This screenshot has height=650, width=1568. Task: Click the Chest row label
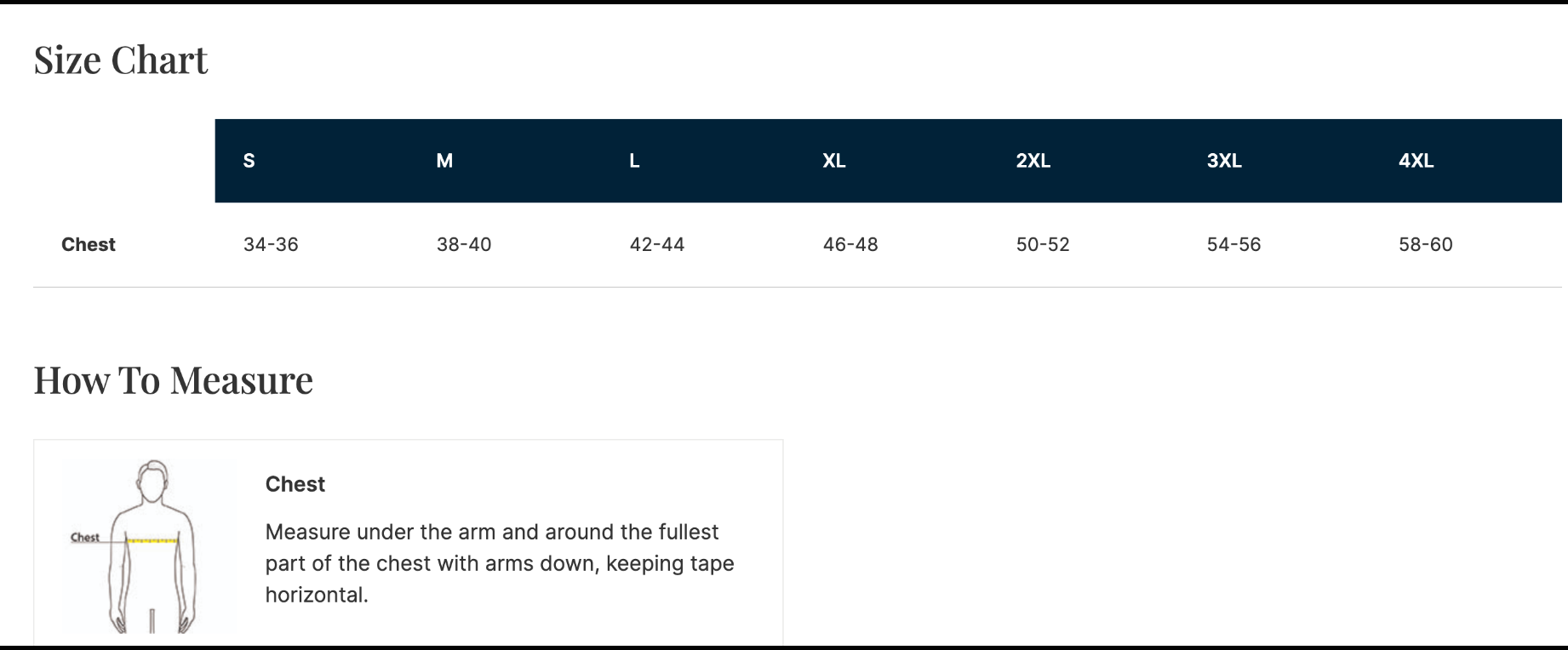tap(89, 245)
